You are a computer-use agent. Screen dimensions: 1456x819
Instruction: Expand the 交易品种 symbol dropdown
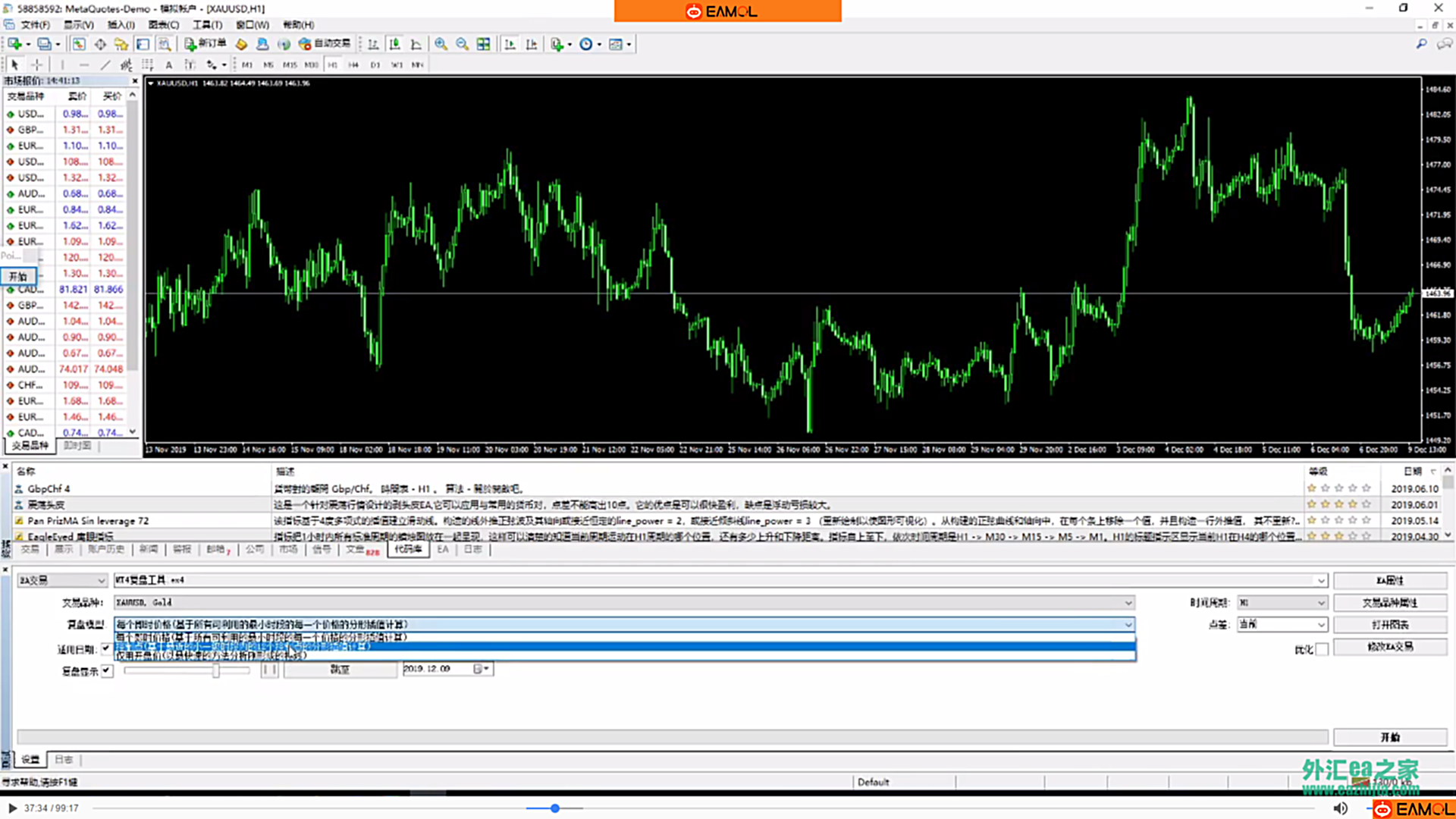coord(1128,602)
